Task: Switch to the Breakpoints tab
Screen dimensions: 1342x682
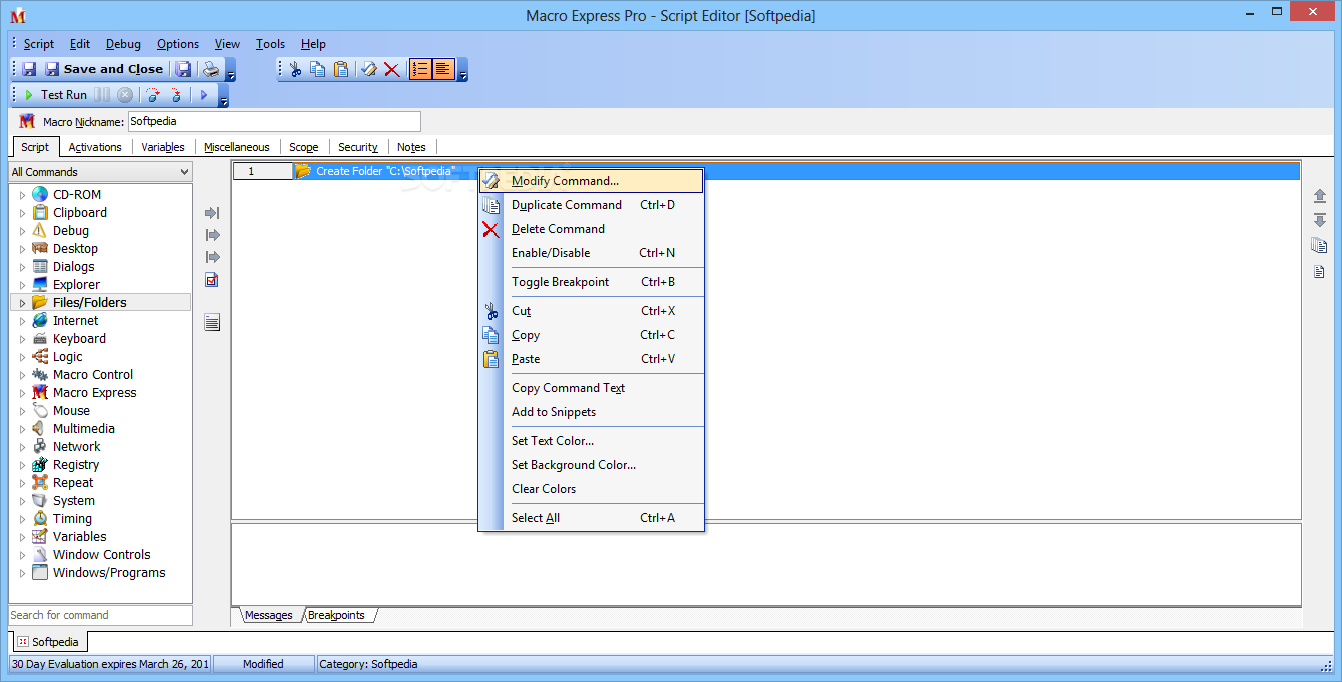Action: pos(336,615)
